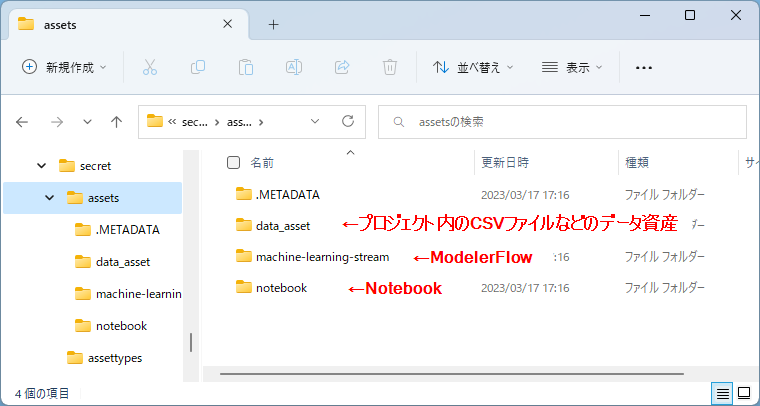Click the horizontal scrollbar in file list

pyautogui.click(x=451, y=374)
